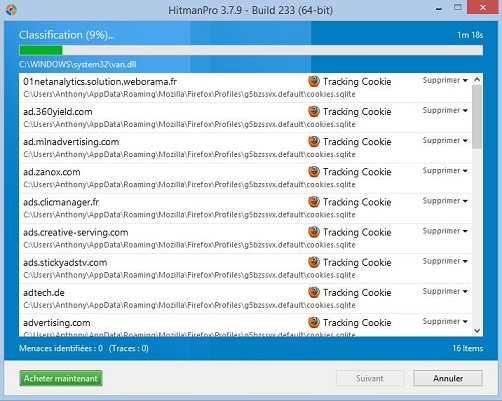502x401 pixels.
Task: Select the ad.zanox.com entry
Action: click(245, 178)
